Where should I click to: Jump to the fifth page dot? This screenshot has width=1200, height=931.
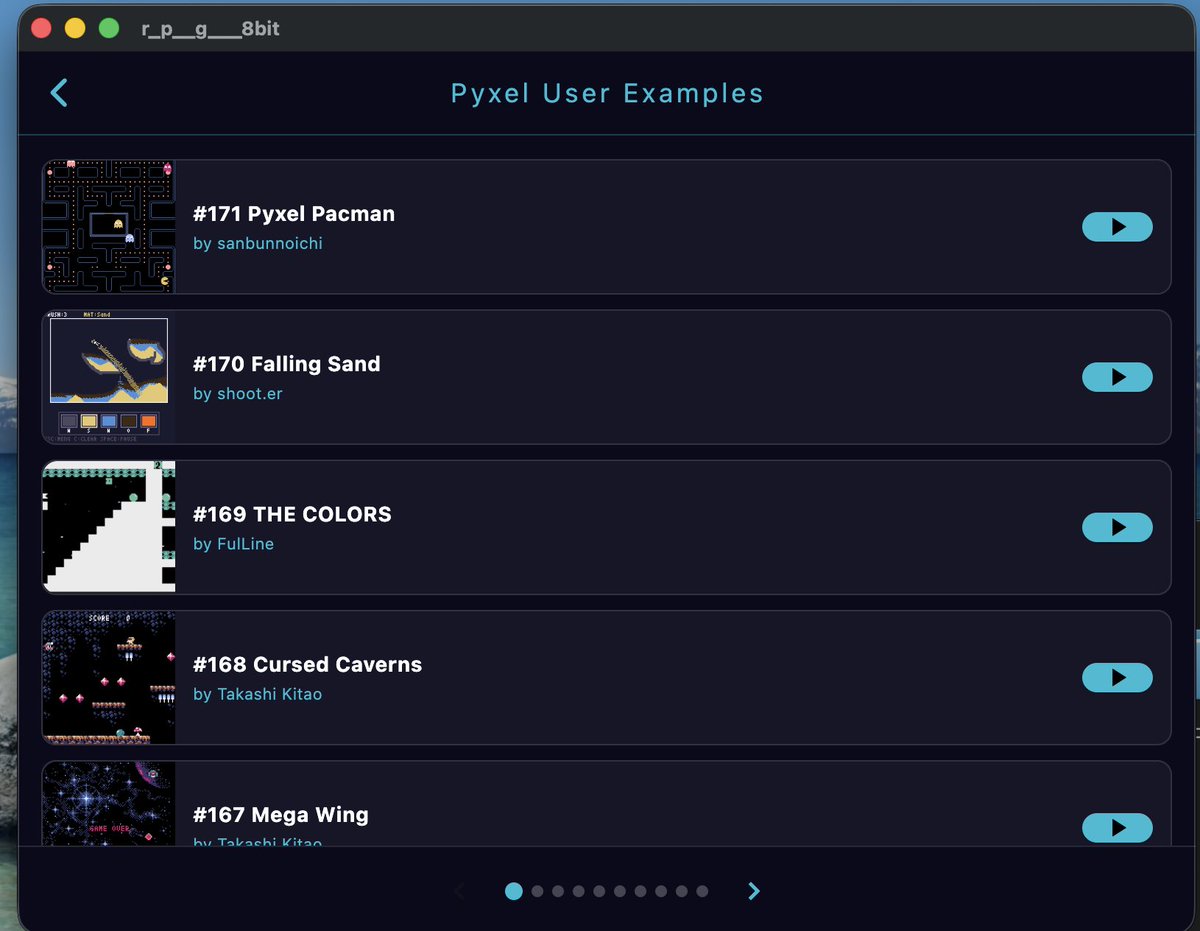[x=599, y=891]
